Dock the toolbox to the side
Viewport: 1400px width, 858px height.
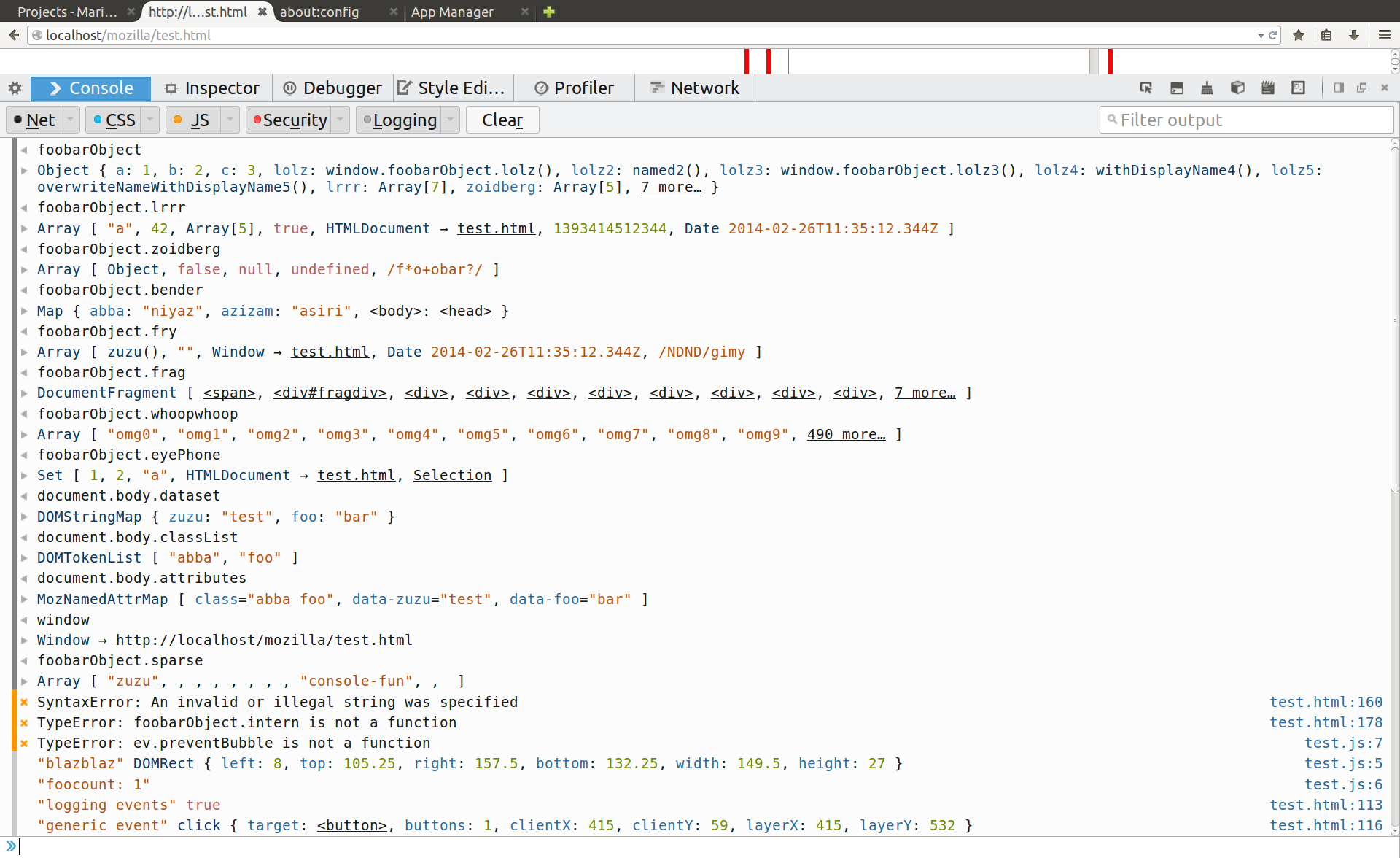point(1339,88)
